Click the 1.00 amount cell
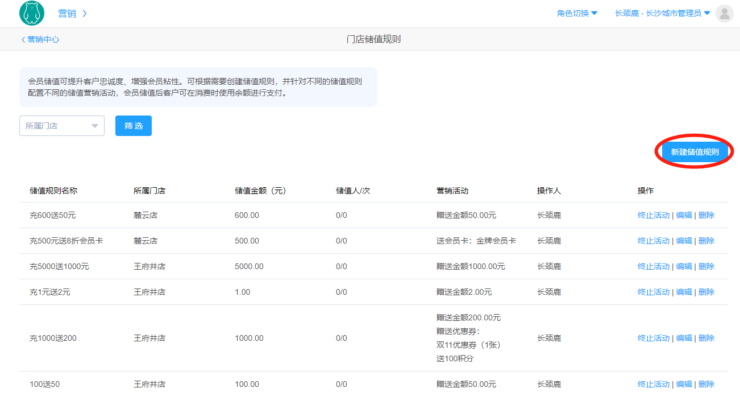This screenshot has width=740, height=396. coord(243,292)
